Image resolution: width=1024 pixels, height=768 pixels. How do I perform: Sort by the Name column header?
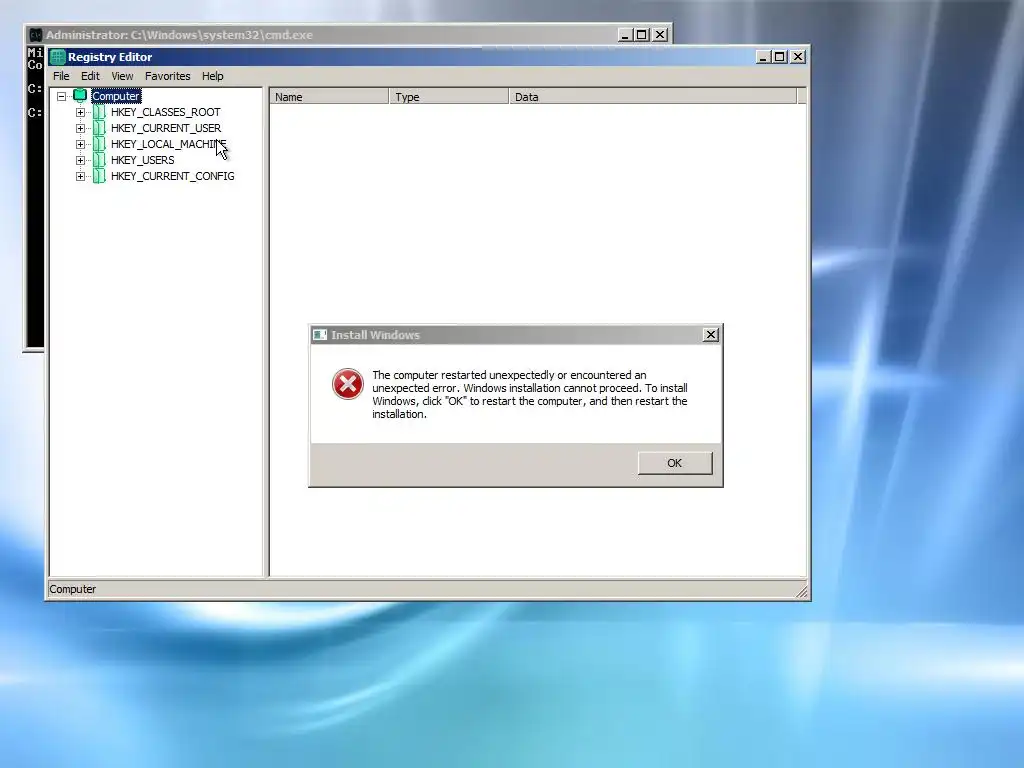click(x=329, y=97)
